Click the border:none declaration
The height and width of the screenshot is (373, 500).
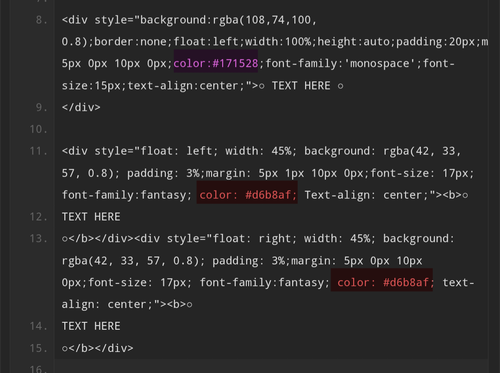pos(130,42)
